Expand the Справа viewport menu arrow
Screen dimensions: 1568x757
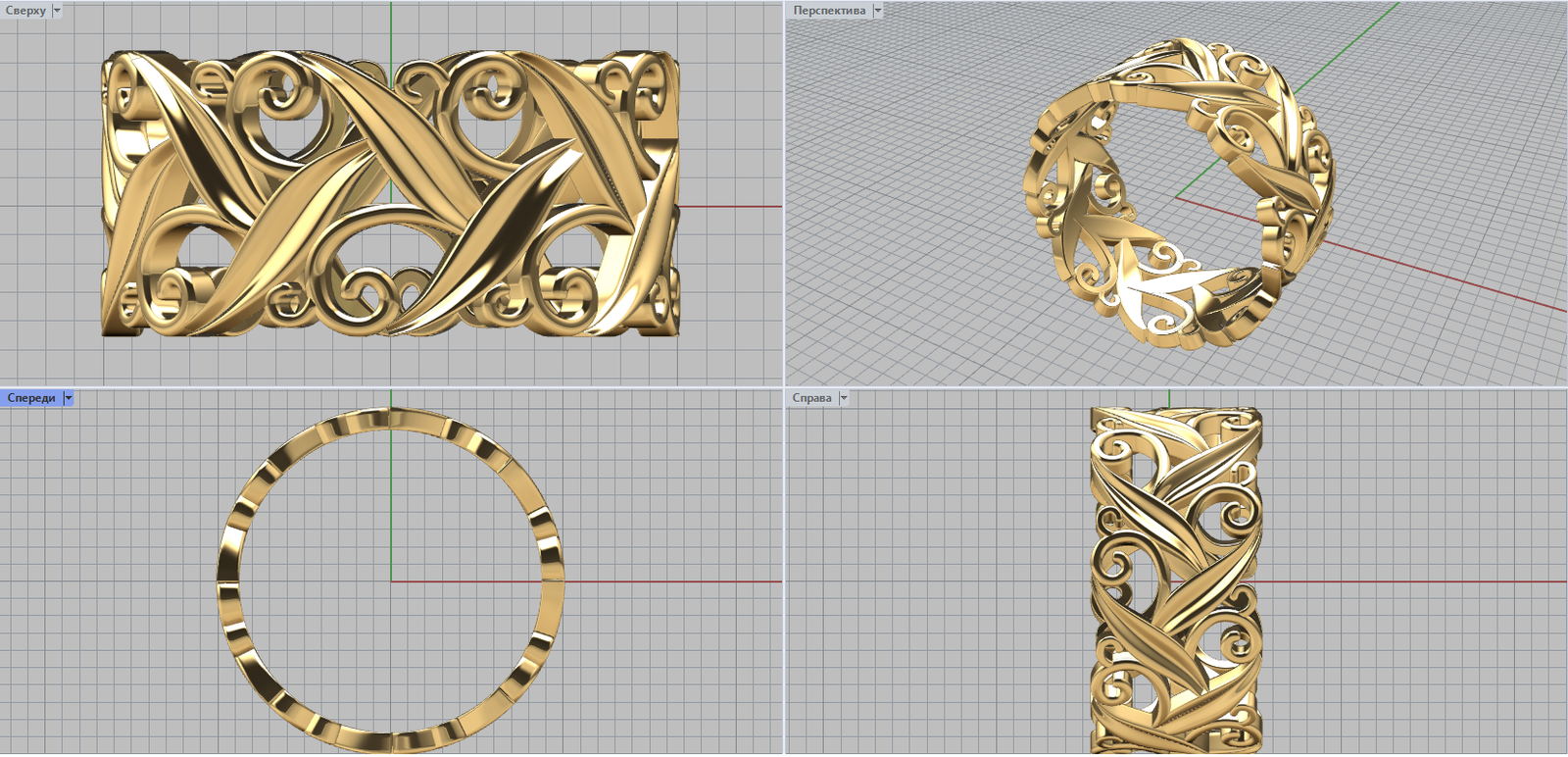[x=843, y=398]
